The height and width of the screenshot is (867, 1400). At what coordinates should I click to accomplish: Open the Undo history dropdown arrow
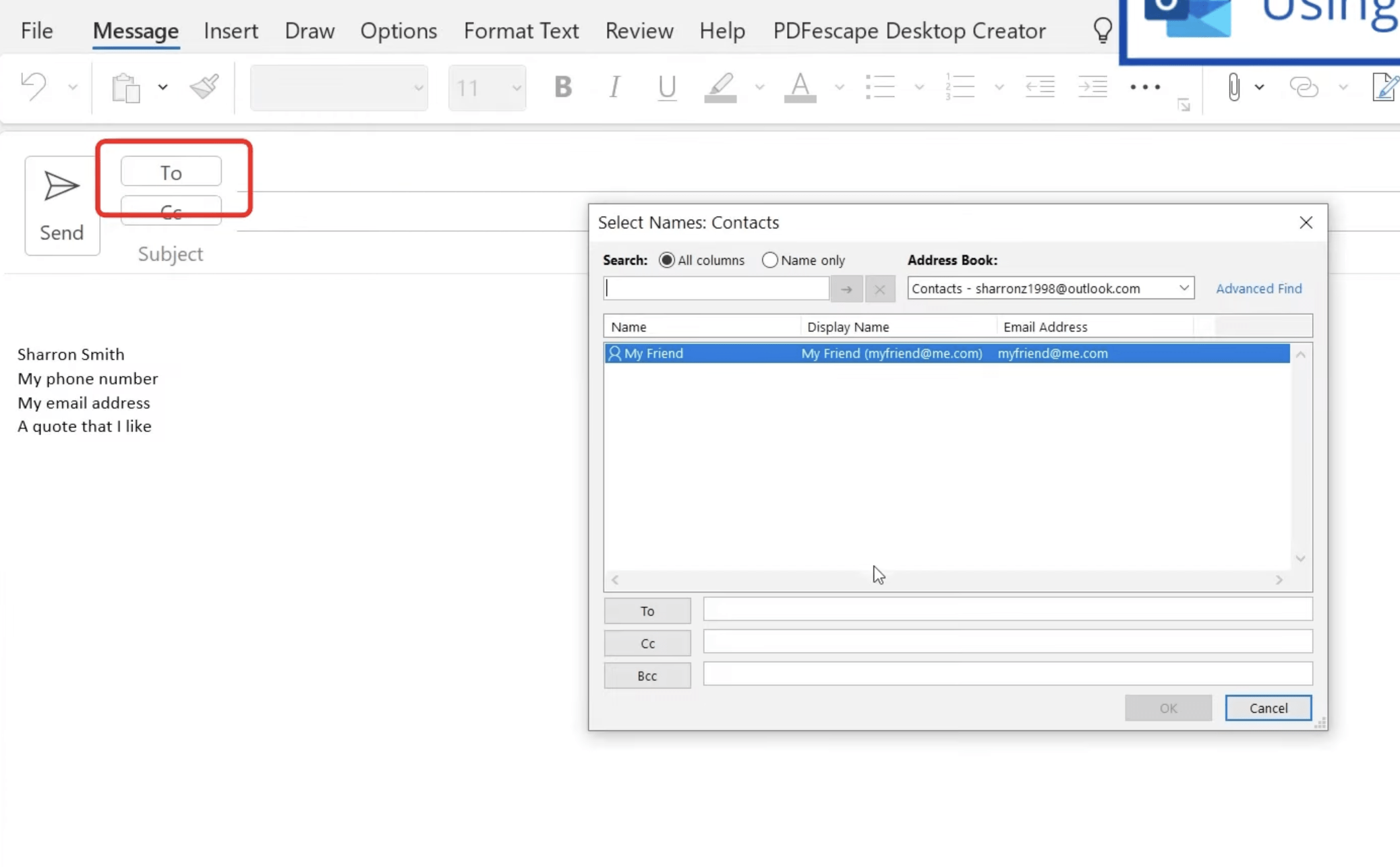pyautogui.click(x=73, y=87)
